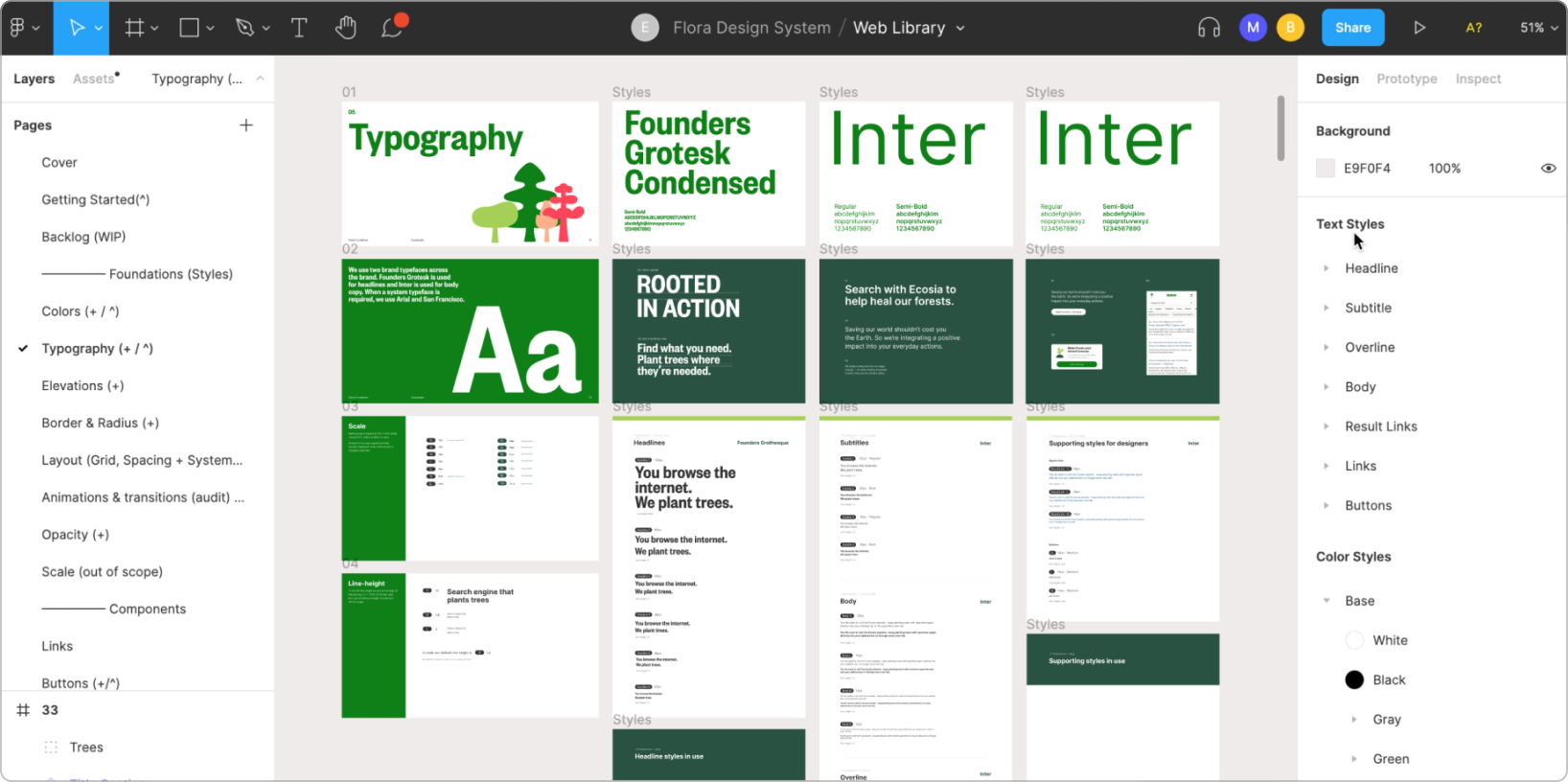
Task: Open the Border & Radius page
Action: point(100,423)
